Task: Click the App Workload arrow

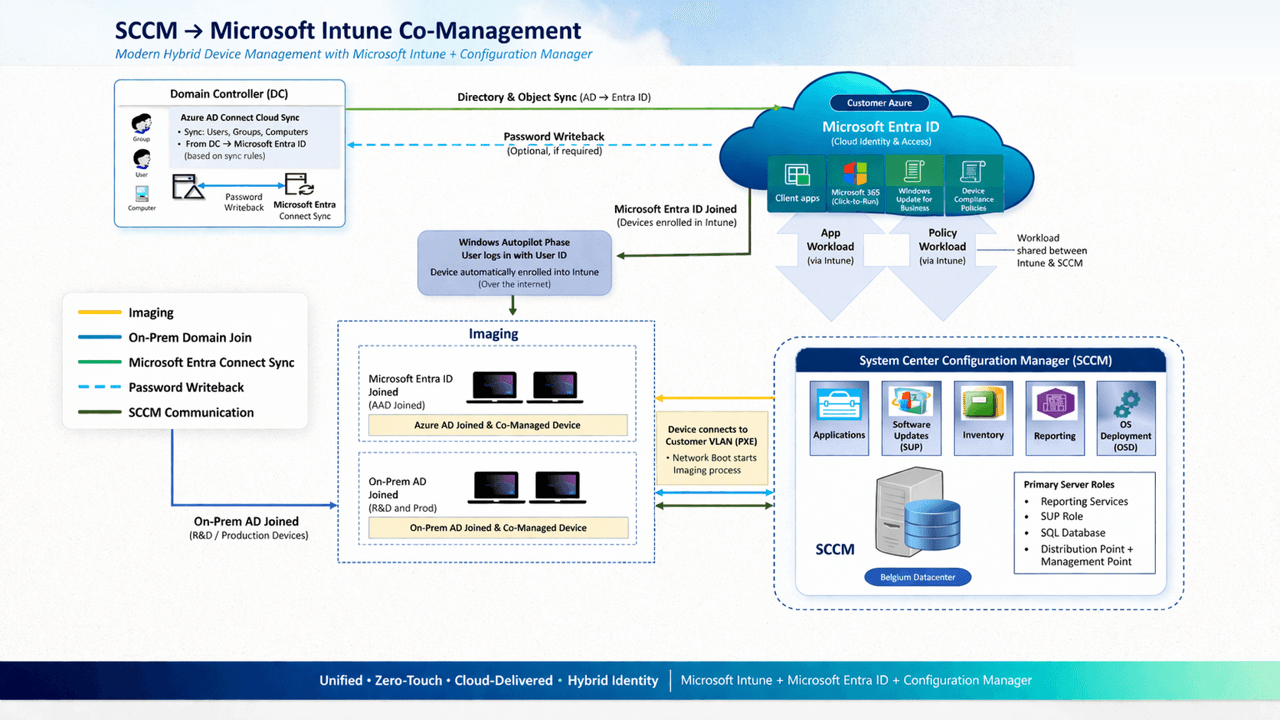Action: coord(831,265)
